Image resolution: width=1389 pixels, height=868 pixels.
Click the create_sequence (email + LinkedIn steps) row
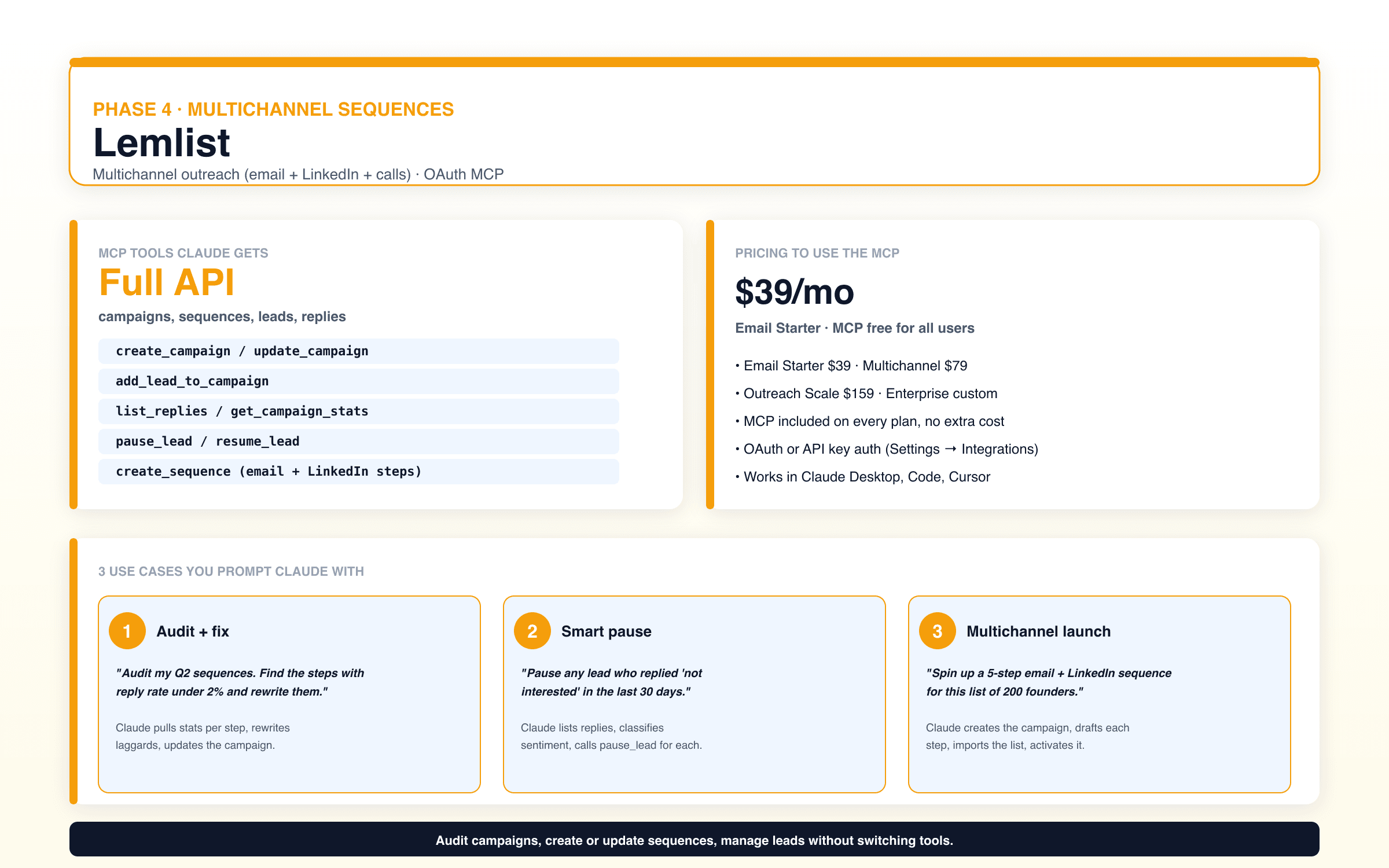click(x=358, y=472)
